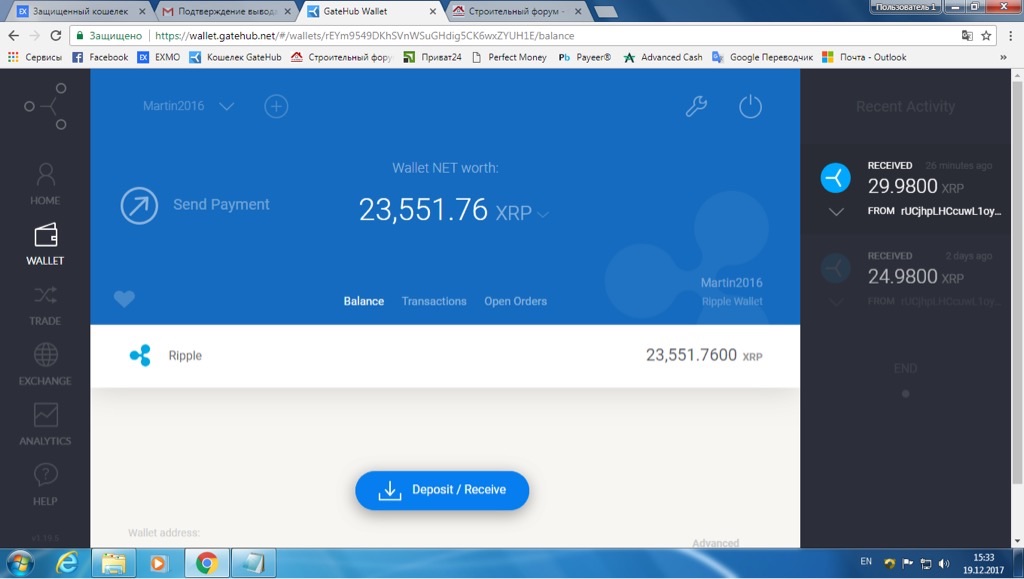1024x579 pixels.
Task: Click the Send Payment label
Action: click(x=221, y=204)
